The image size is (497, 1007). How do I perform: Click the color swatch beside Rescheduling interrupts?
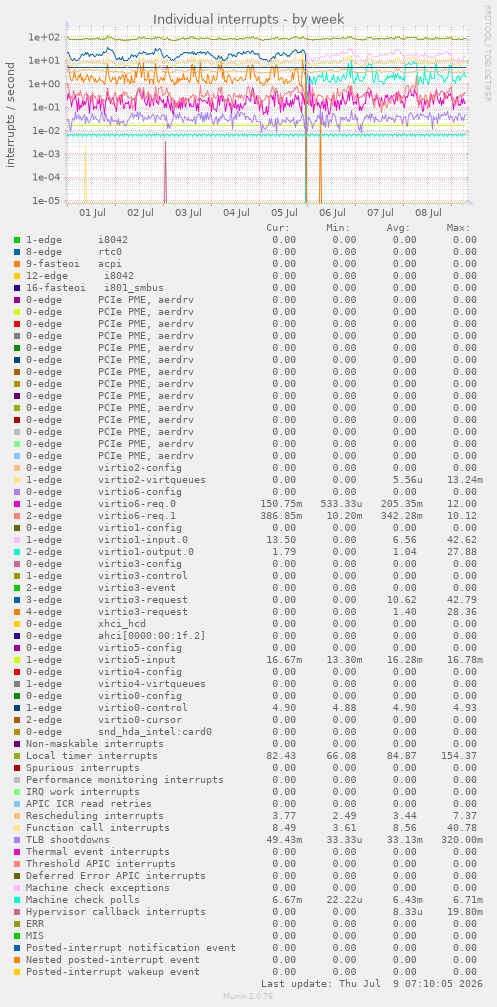pyautogui.click(x=17, y=816)
